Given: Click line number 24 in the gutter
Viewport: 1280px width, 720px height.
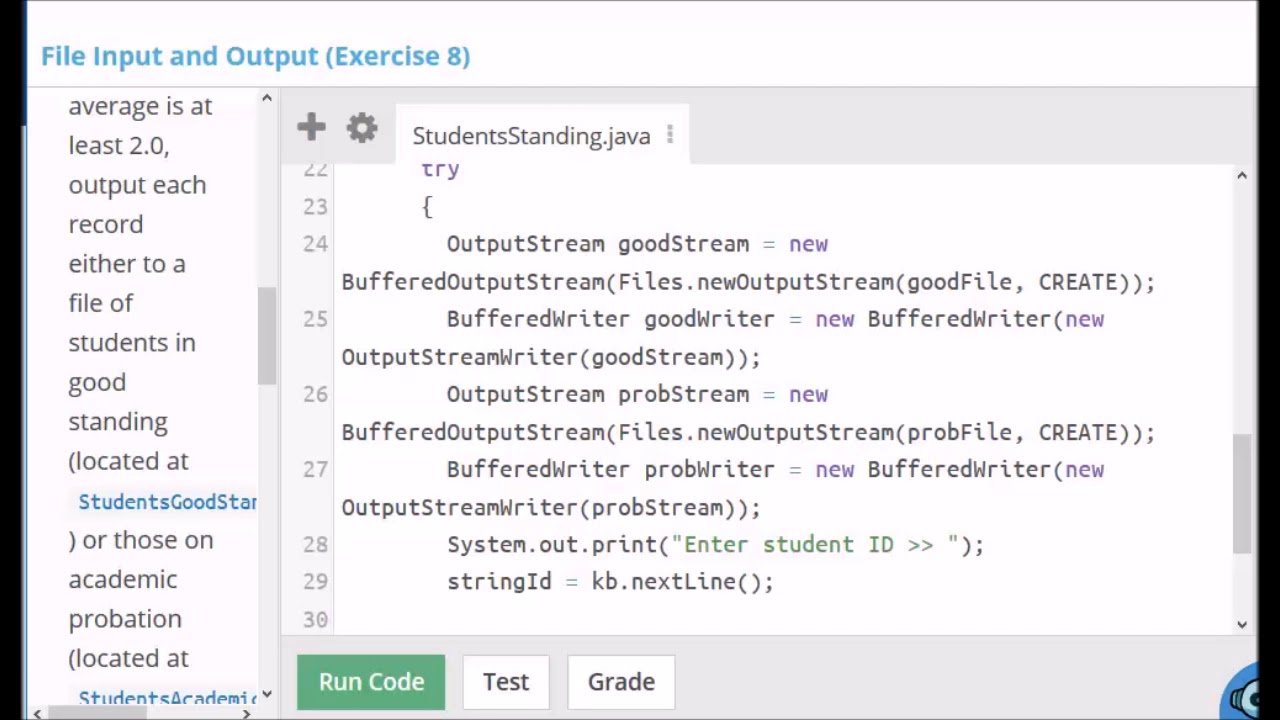Looking at the screenshot, I should click(315, 244).
